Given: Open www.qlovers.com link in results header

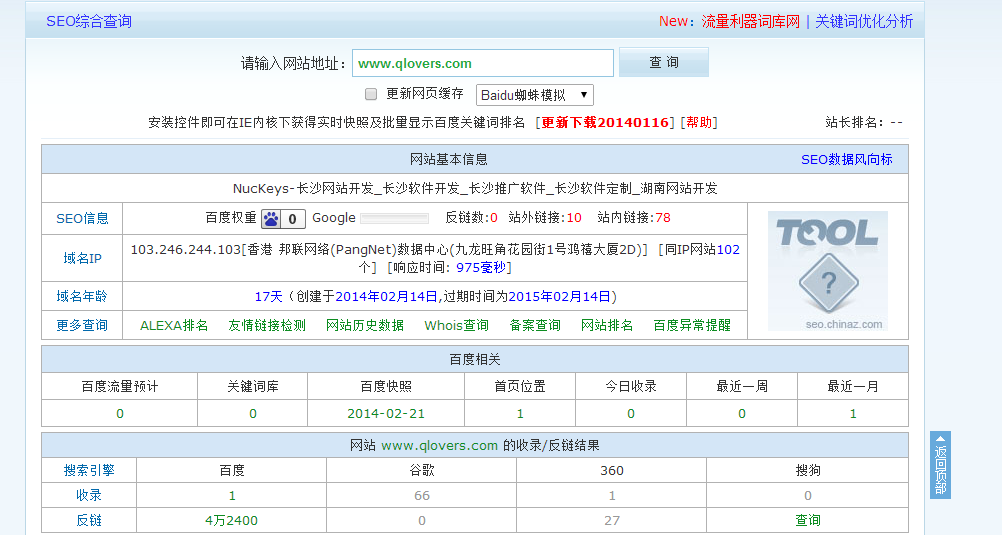Looking at the screenshot, I should point(439,446).
